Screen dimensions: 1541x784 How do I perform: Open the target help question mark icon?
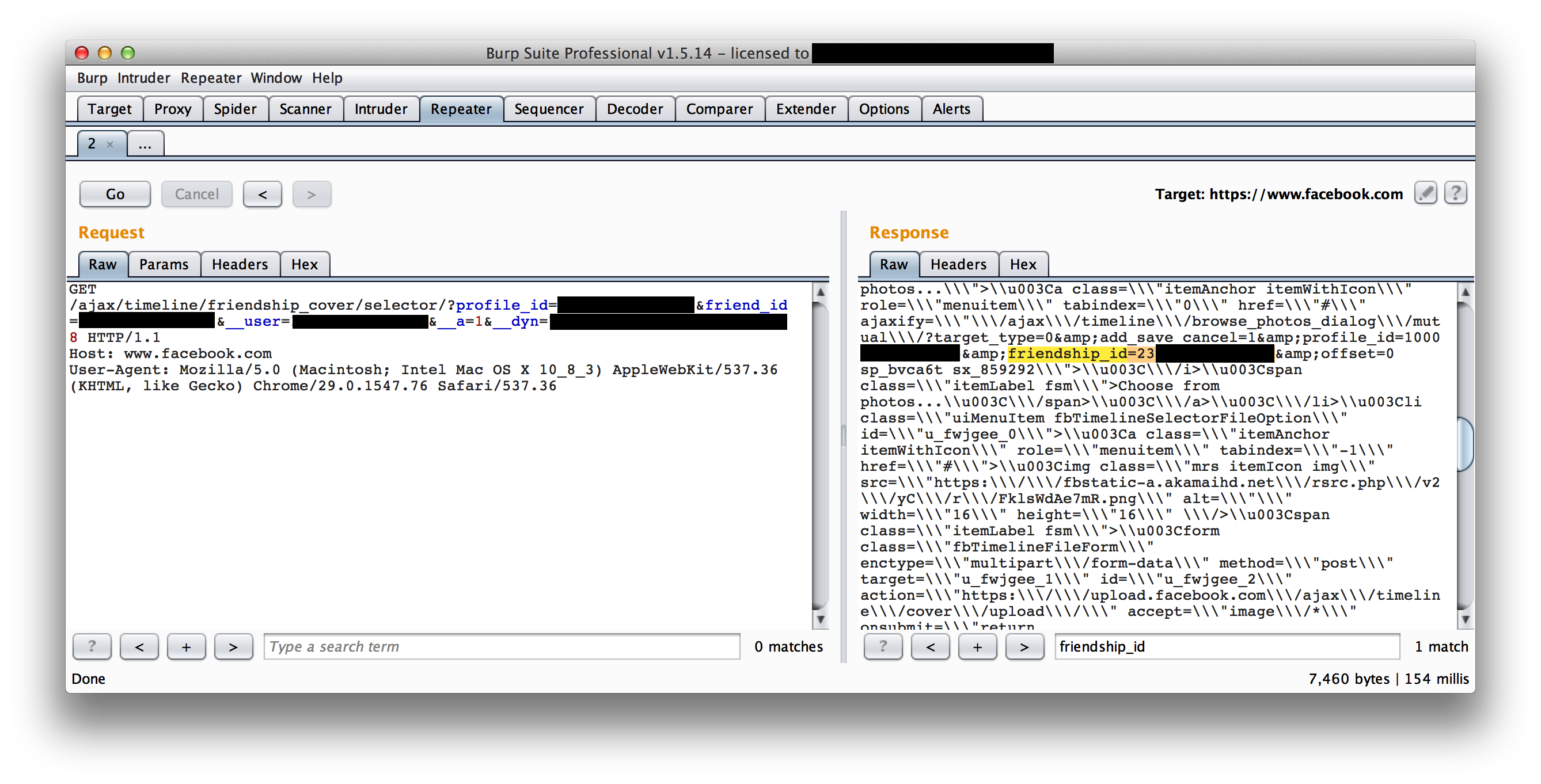pyautogui.click(x=1455, y=193)
